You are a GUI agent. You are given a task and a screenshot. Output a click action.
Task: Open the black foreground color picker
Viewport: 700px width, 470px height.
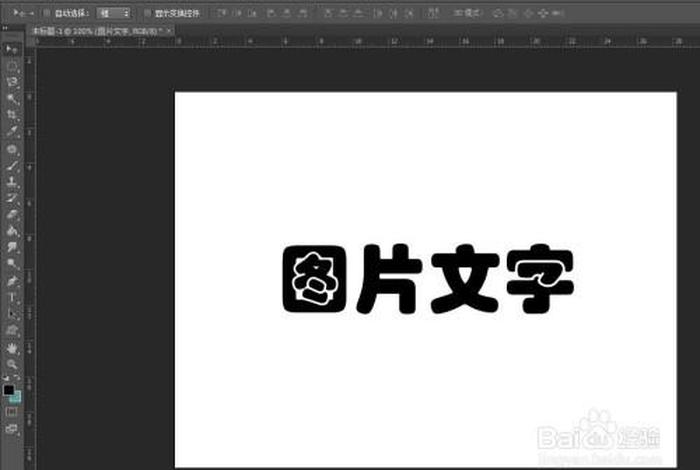(x=8, y=390)
